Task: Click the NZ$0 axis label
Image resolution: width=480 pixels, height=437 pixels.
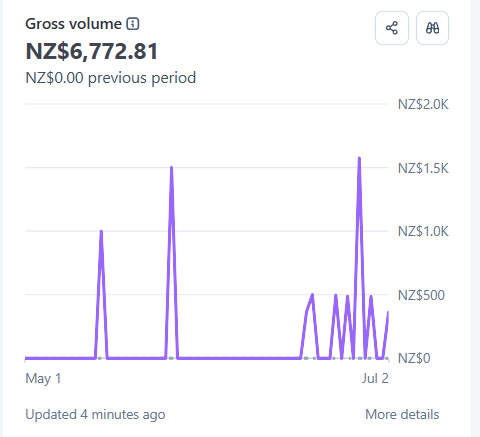Action: click(414, 358)
